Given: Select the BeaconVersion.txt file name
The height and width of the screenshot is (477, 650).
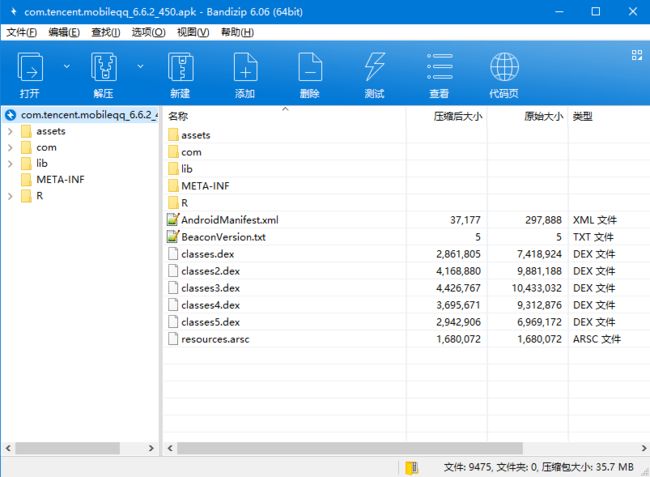Looking at the screenshot, I should (x=223, y=237).
